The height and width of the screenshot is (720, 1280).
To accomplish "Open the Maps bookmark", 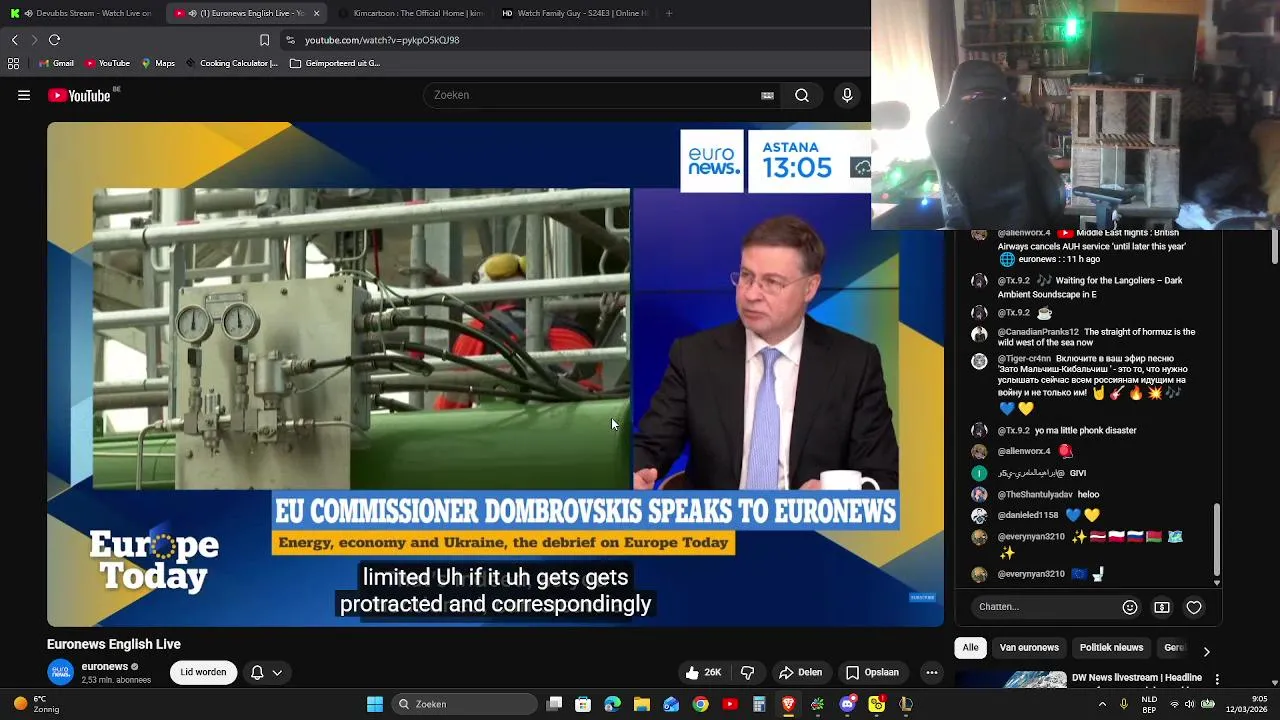I will point(158,63).
